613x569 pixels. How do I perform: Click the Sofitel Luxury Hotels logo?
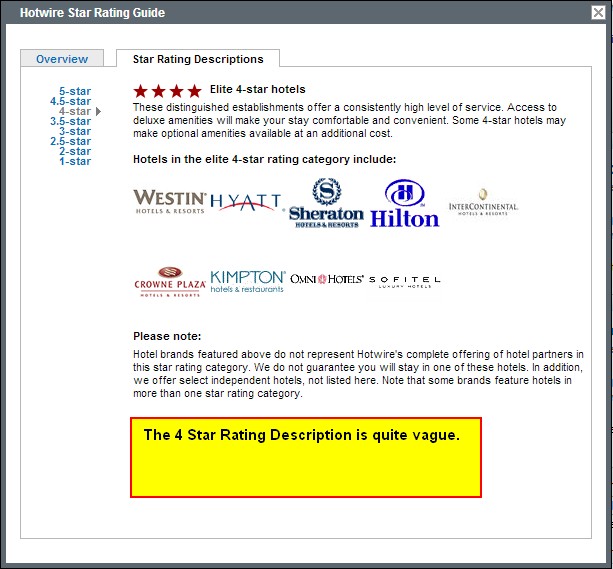tap(405, 282)
